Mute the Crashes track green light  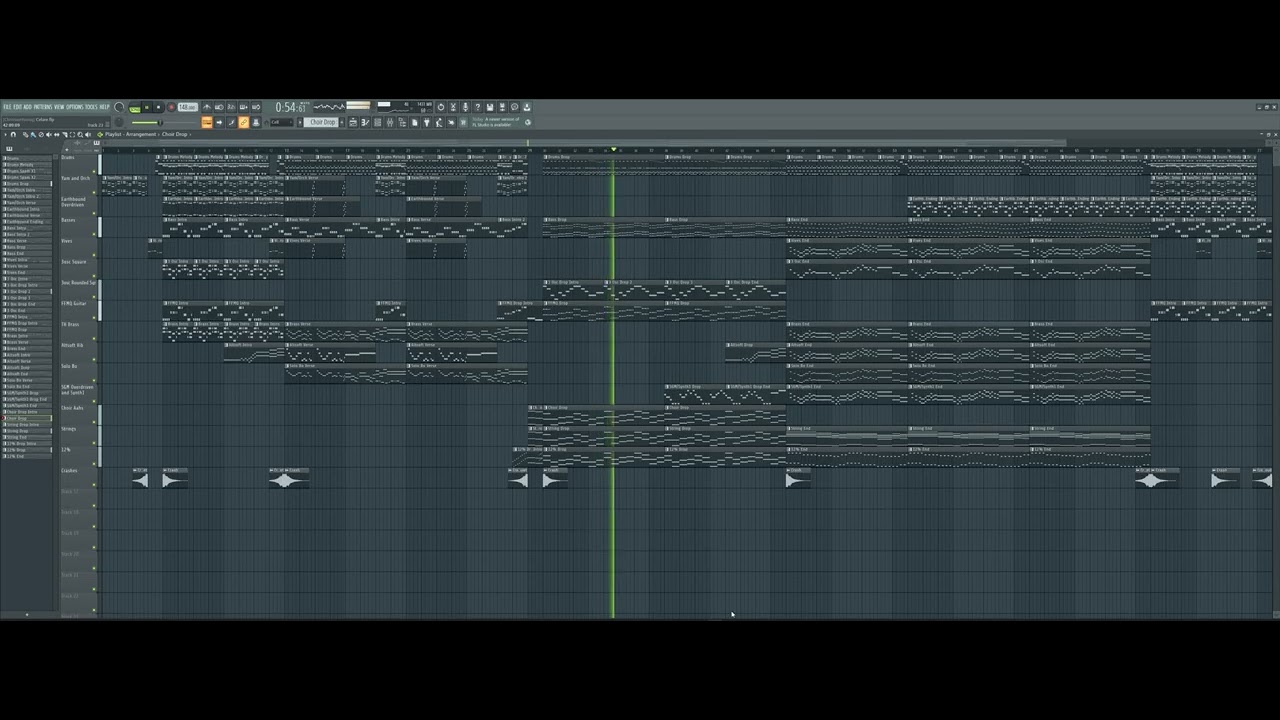(94, 484)
